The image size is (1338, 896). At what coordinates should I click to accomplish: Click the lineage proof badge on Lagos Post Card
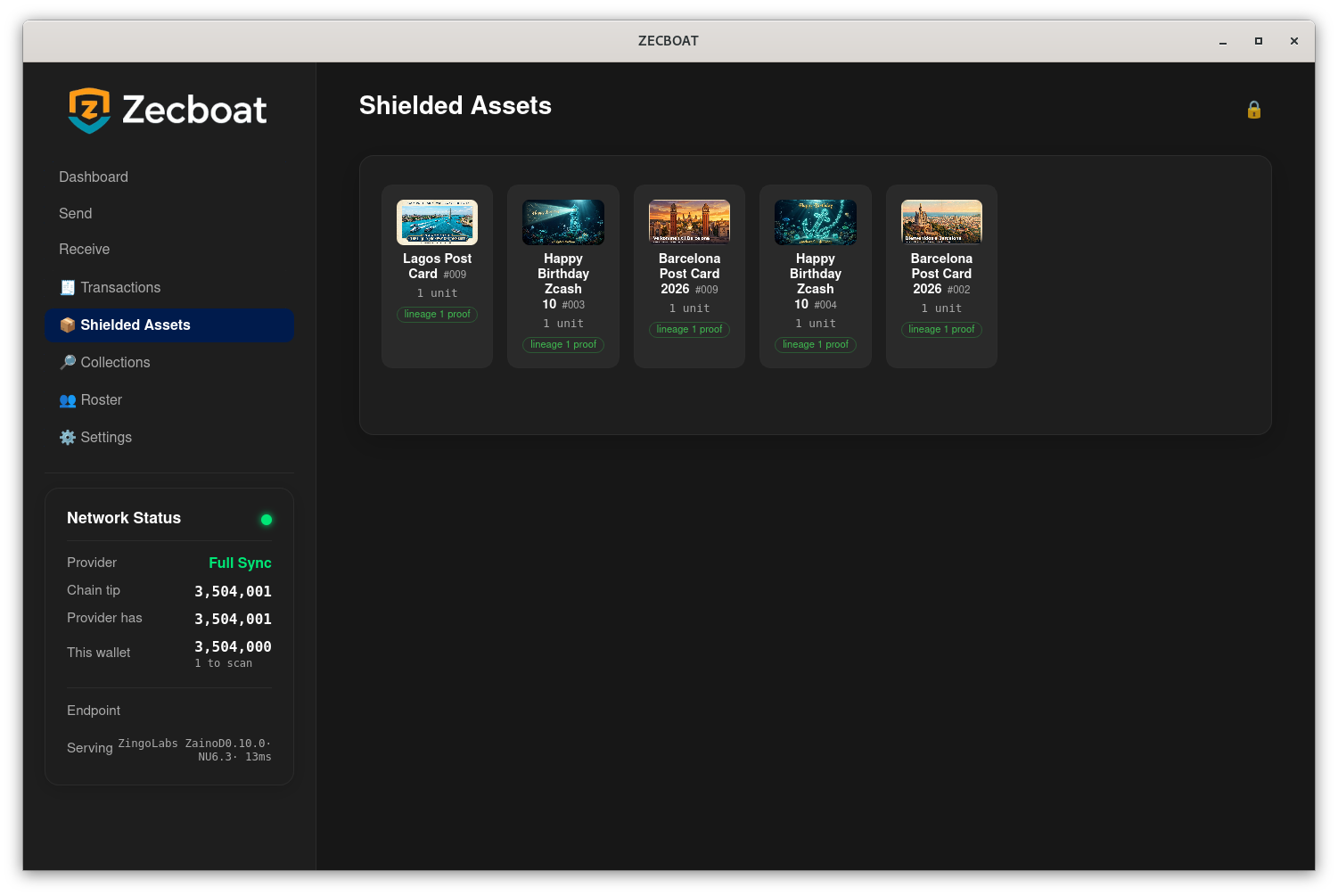pos(437,315)
